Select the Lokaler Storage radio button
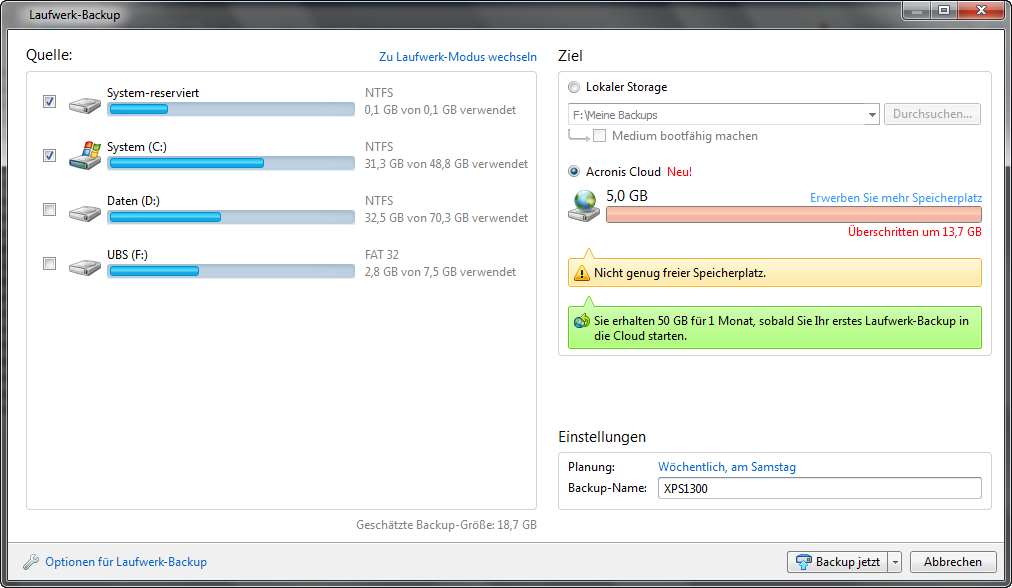1012x588 pixels. [x=574, y=87]
